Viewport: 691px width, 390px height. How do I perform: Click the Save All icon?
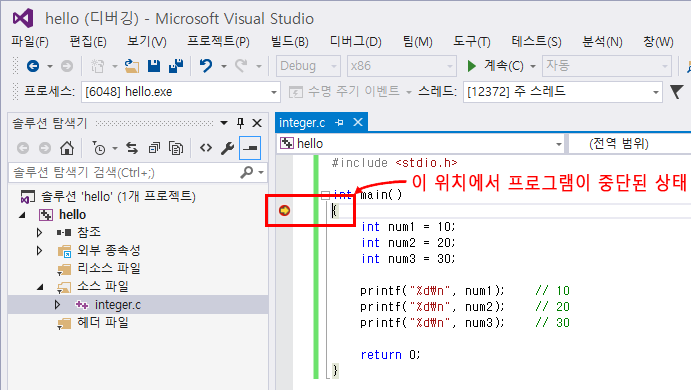point(176,66)
